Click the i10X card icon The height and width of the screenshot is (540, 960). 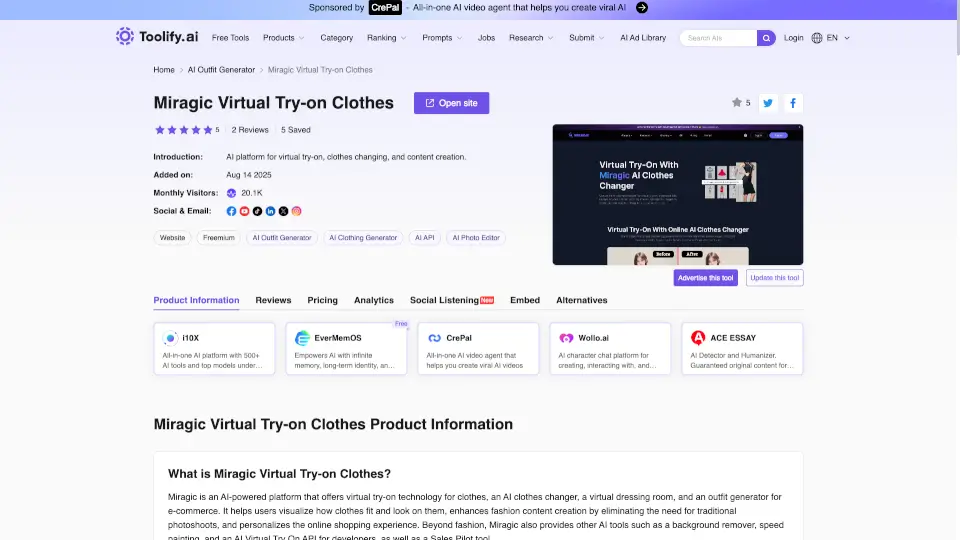coord(170,338)
